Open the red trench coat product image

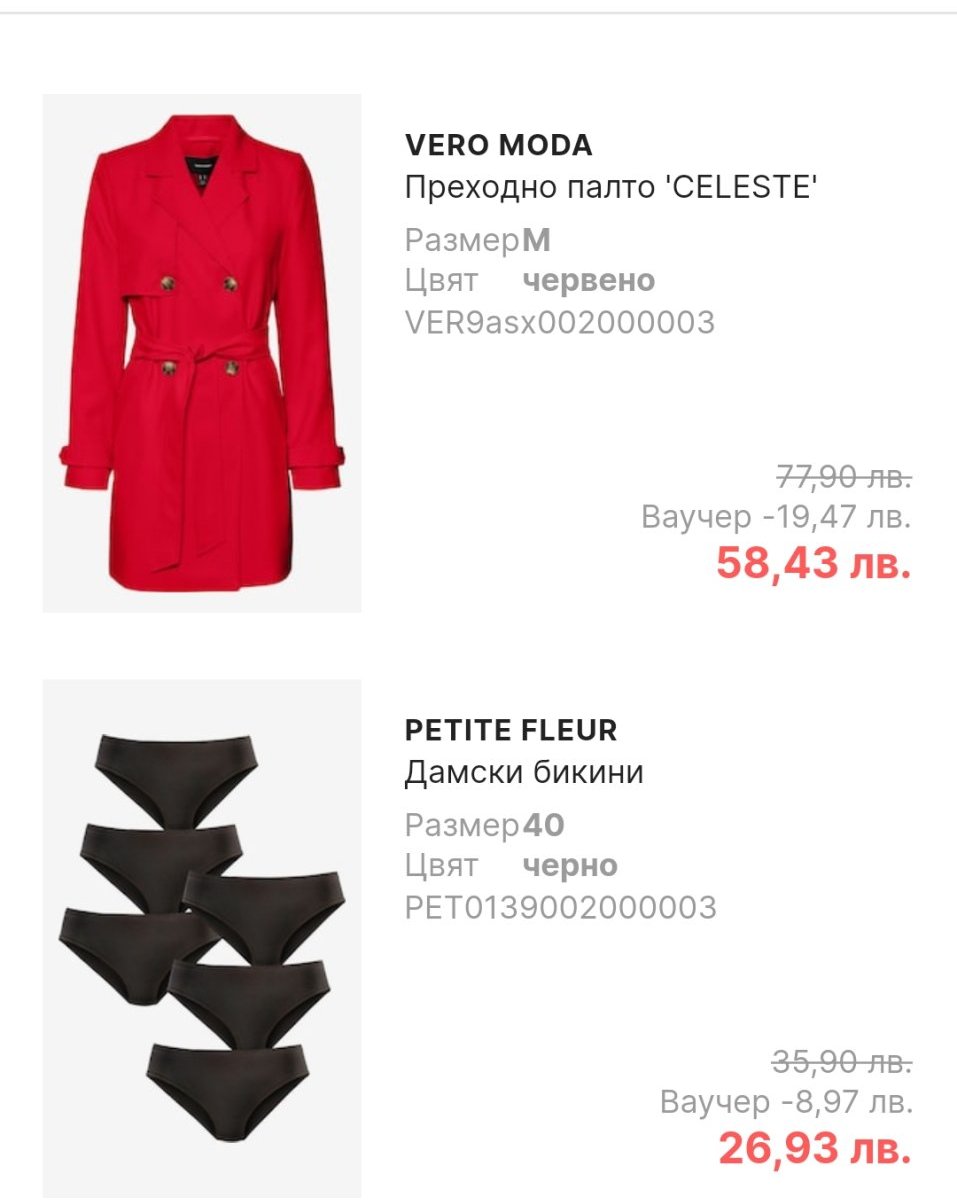[x=201, y=353]
